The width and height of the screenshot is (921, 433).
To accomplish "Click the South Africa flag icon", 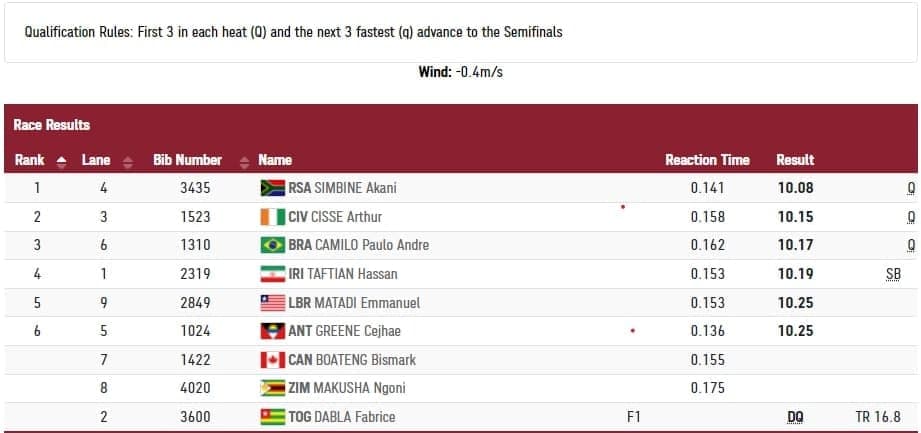I will coord(272,188).
